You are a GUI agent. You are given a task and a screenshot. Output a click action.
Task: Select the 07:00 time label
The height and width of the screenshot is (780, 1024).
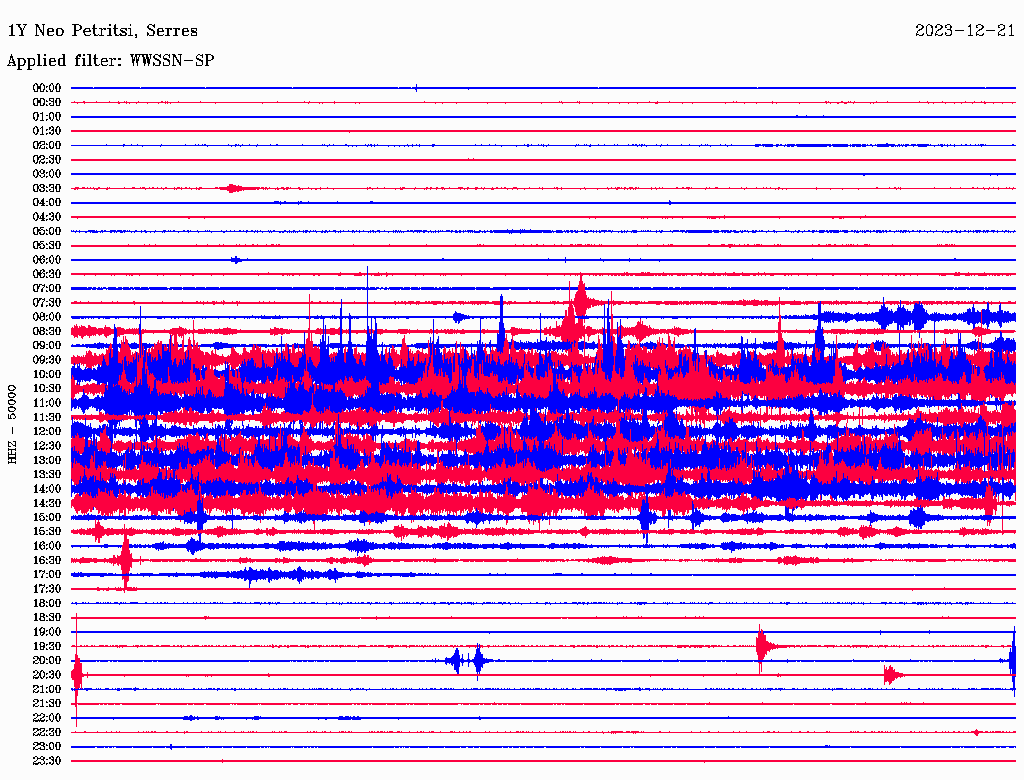[47, 288]
